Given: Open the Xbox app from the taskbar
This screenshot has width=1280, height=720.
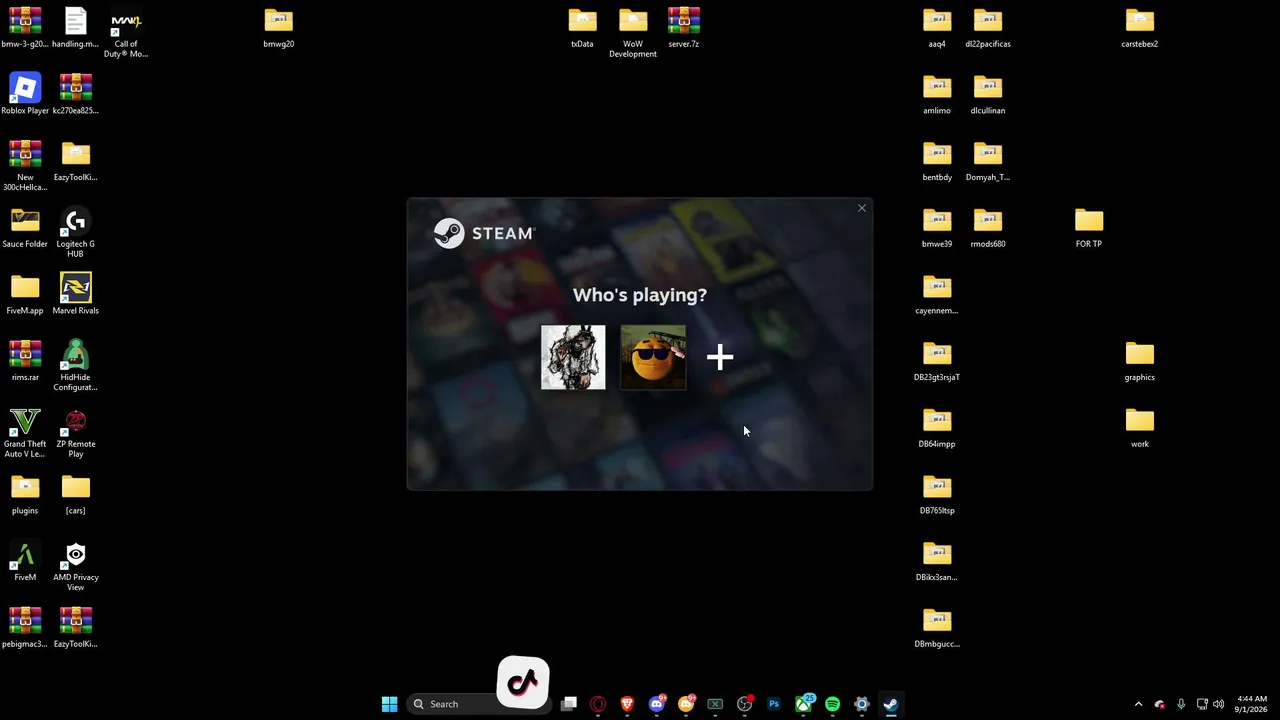Looking at the screenshot, I should click(x=803, y=704).
